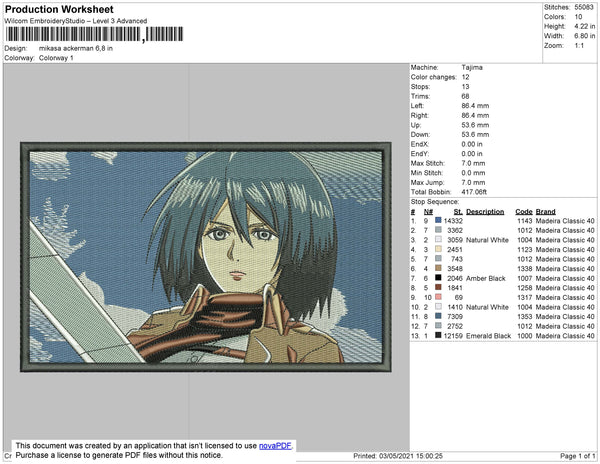
Task: Click the Brand column header
Action: (545, 212)
